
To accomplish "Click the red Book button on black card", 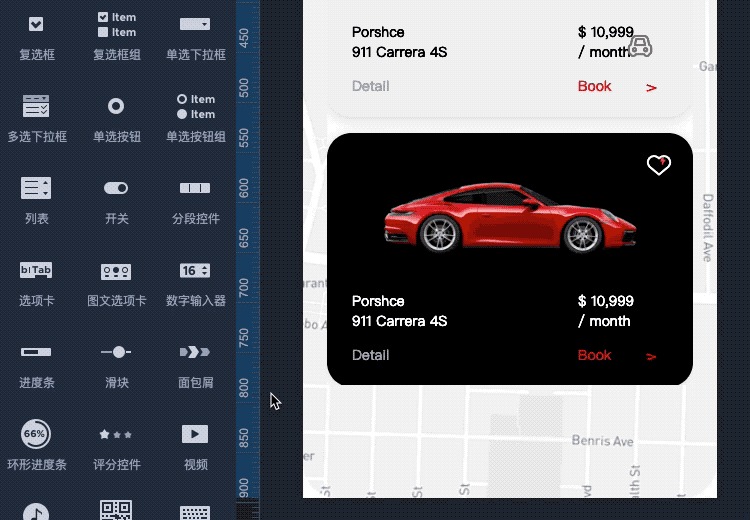I will coord(594,355).
